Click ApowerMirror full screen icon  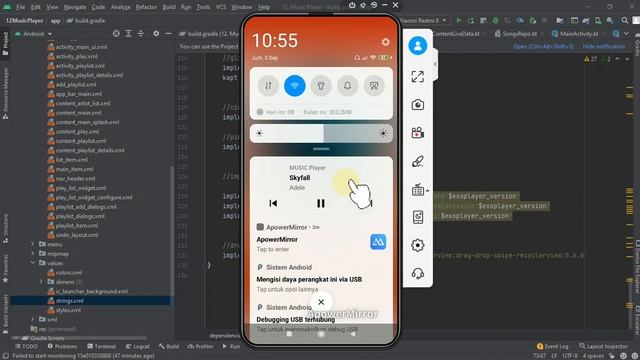point(418,76)
